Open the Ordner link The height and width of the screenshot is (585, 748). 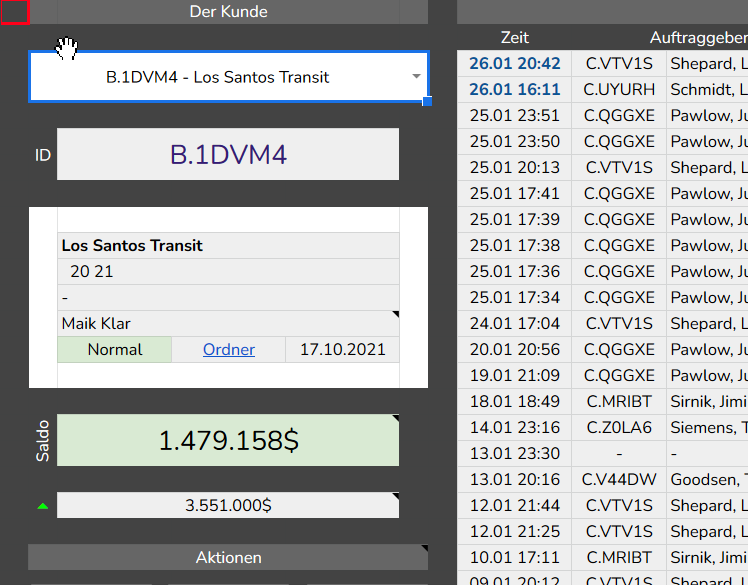pos(229,349)
